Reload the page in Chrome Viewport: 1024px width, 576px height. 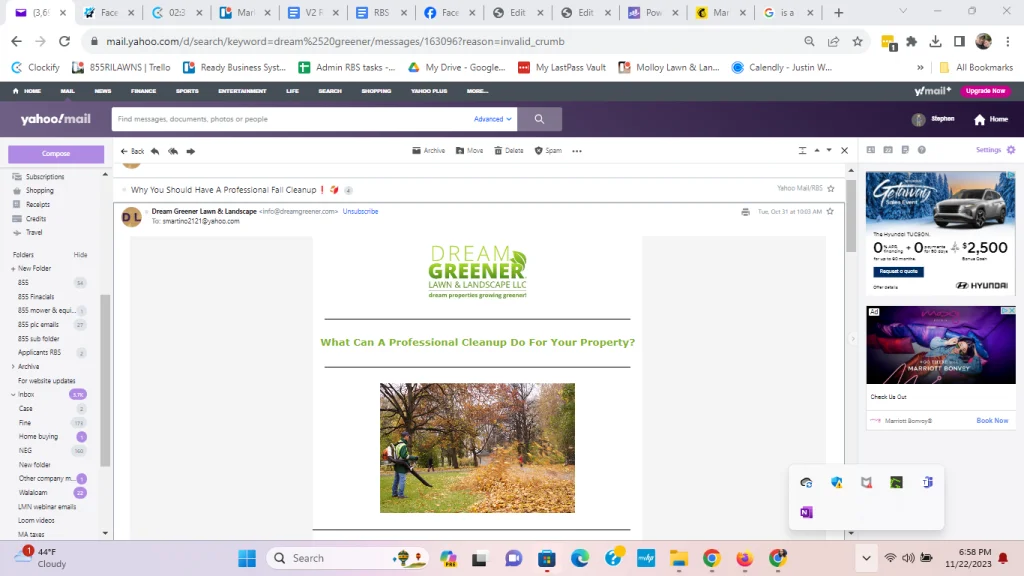click(64, 41)
